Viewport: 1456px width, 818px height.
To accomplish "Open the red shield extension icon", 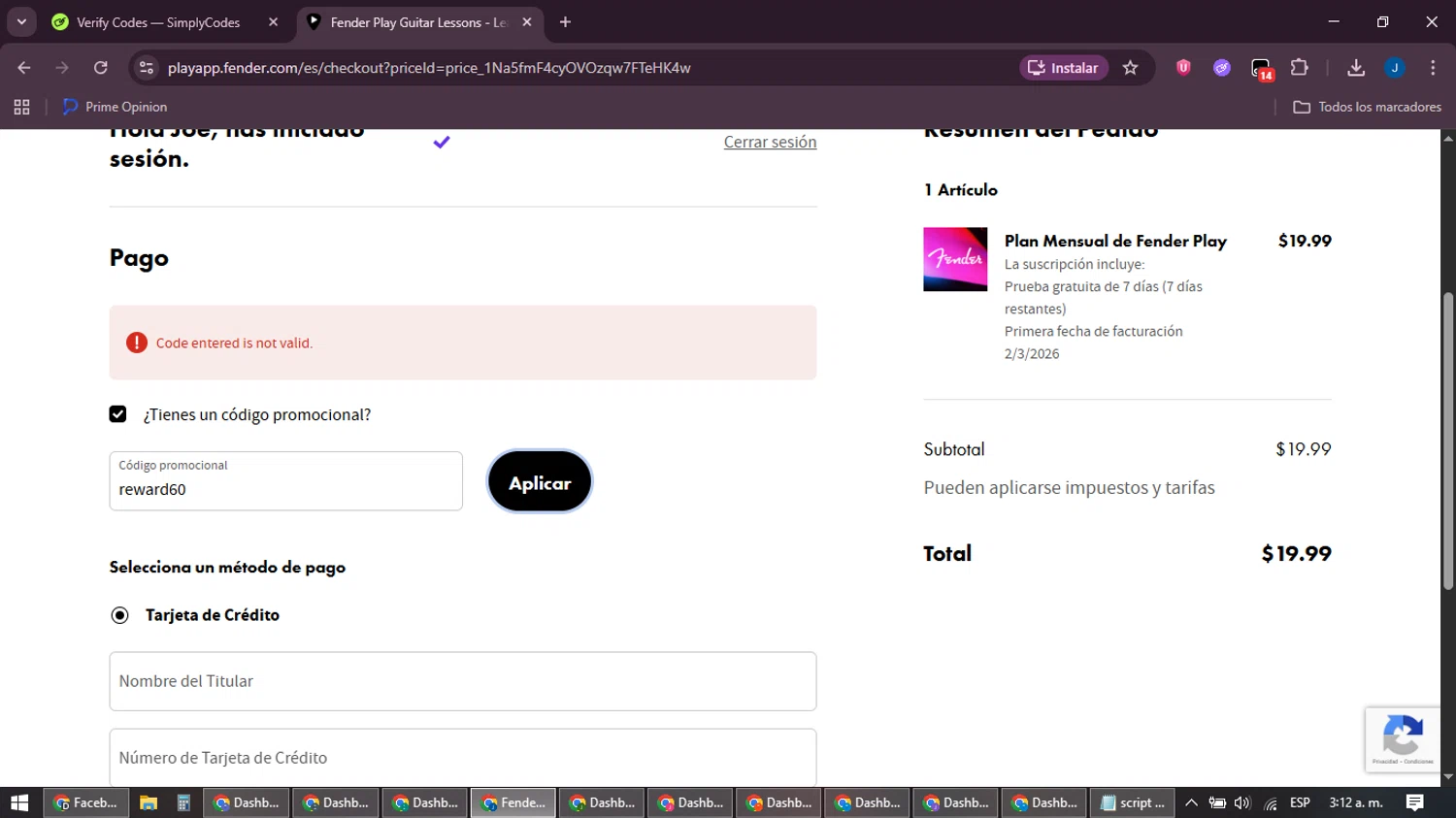I will tap(1183, 68).
